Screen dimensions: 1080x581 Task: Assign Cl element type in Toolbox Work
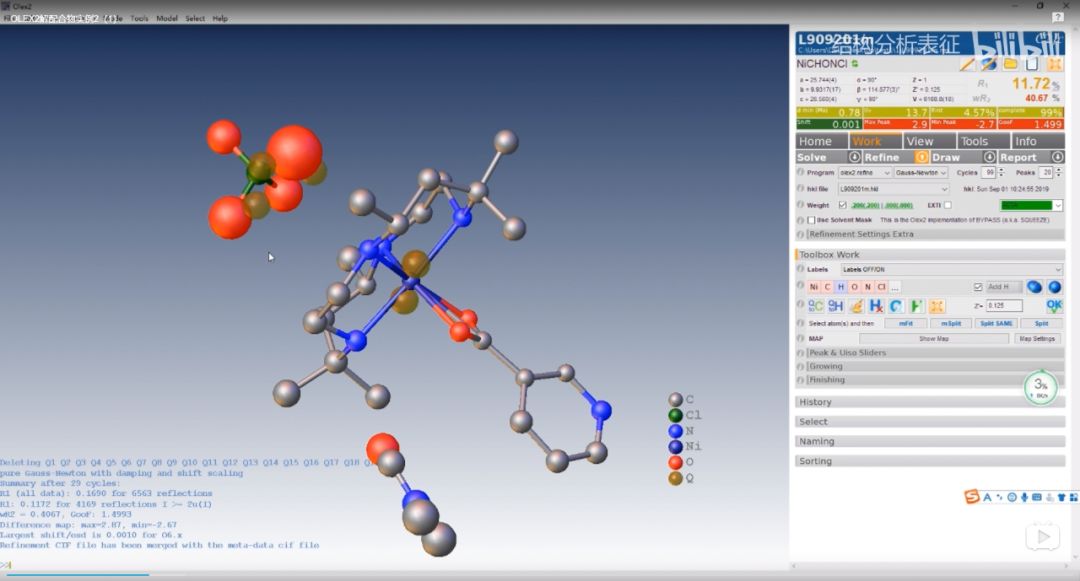(882, 287)
